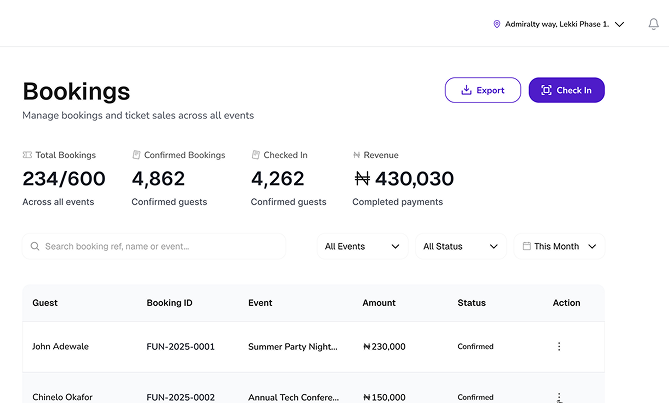
Task: Click the notification bell icon
Action: point(654,24)
